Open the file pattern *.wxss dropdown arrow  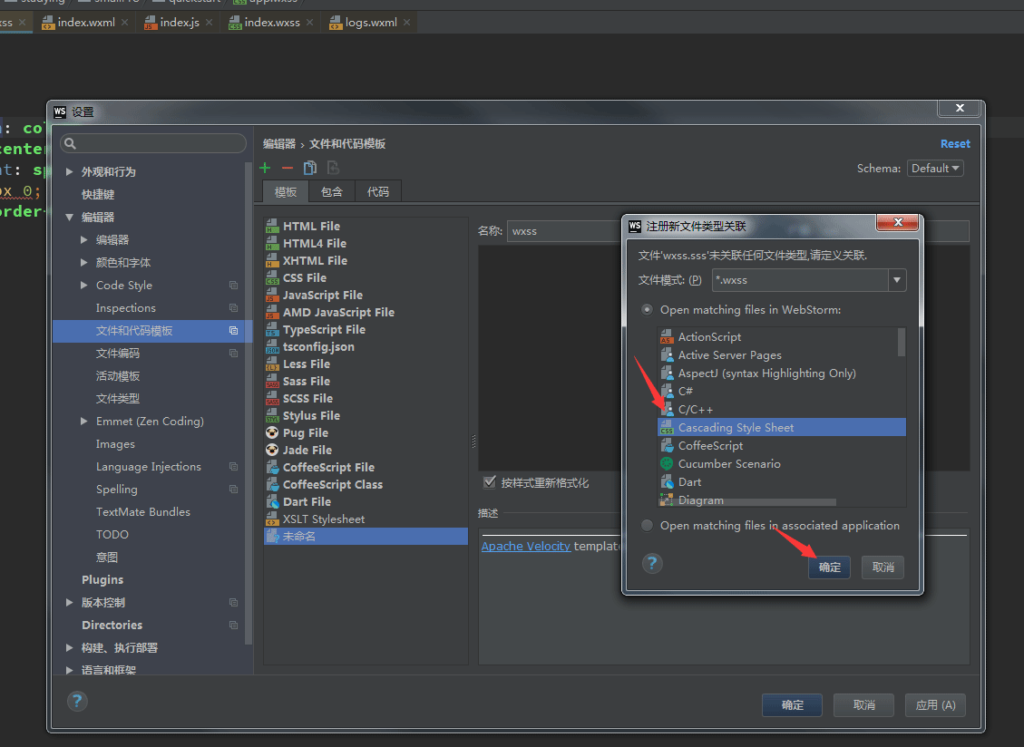[x=897, y=280]
